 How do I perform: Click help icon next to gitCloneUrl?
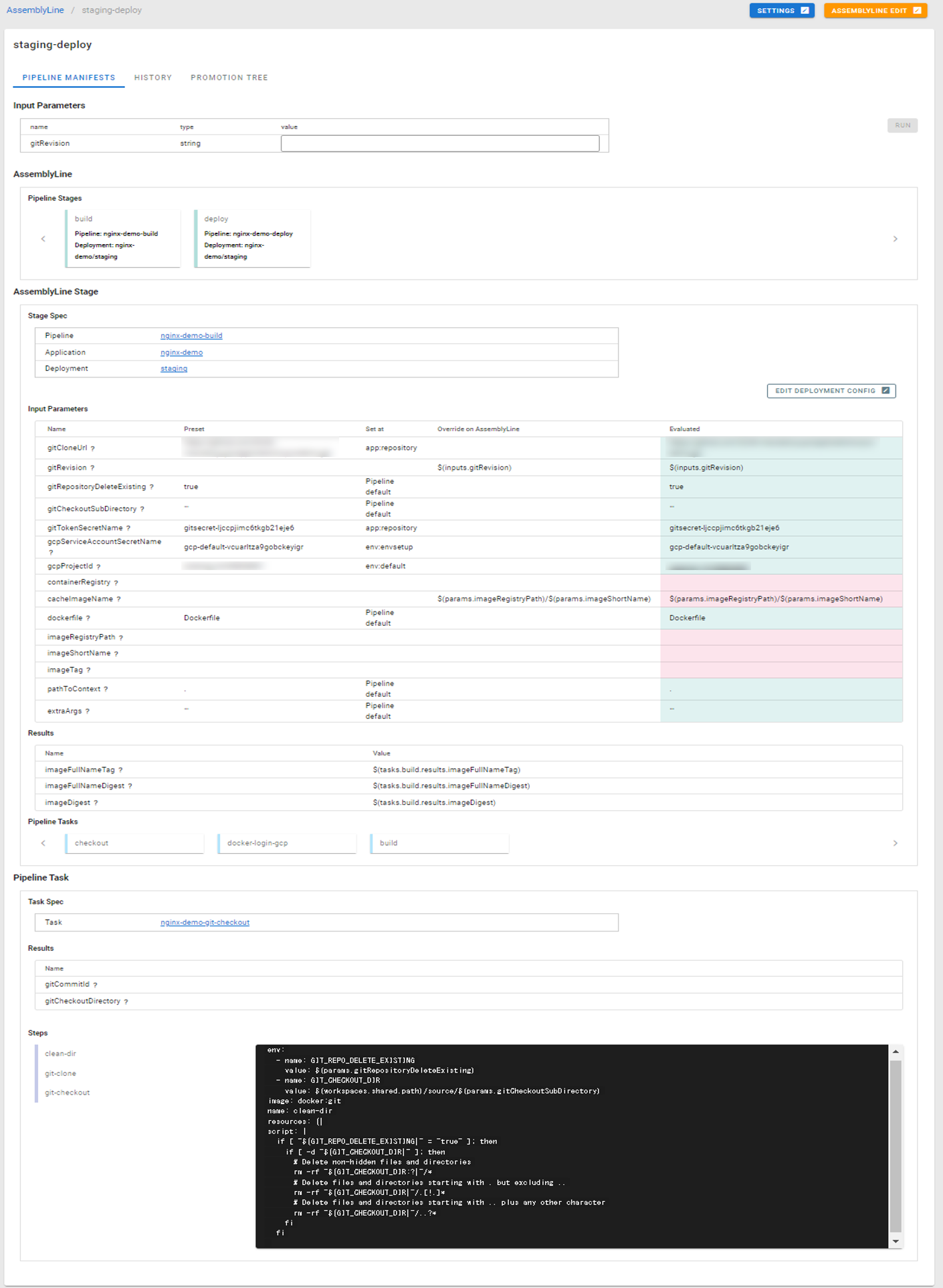(93, 449)
